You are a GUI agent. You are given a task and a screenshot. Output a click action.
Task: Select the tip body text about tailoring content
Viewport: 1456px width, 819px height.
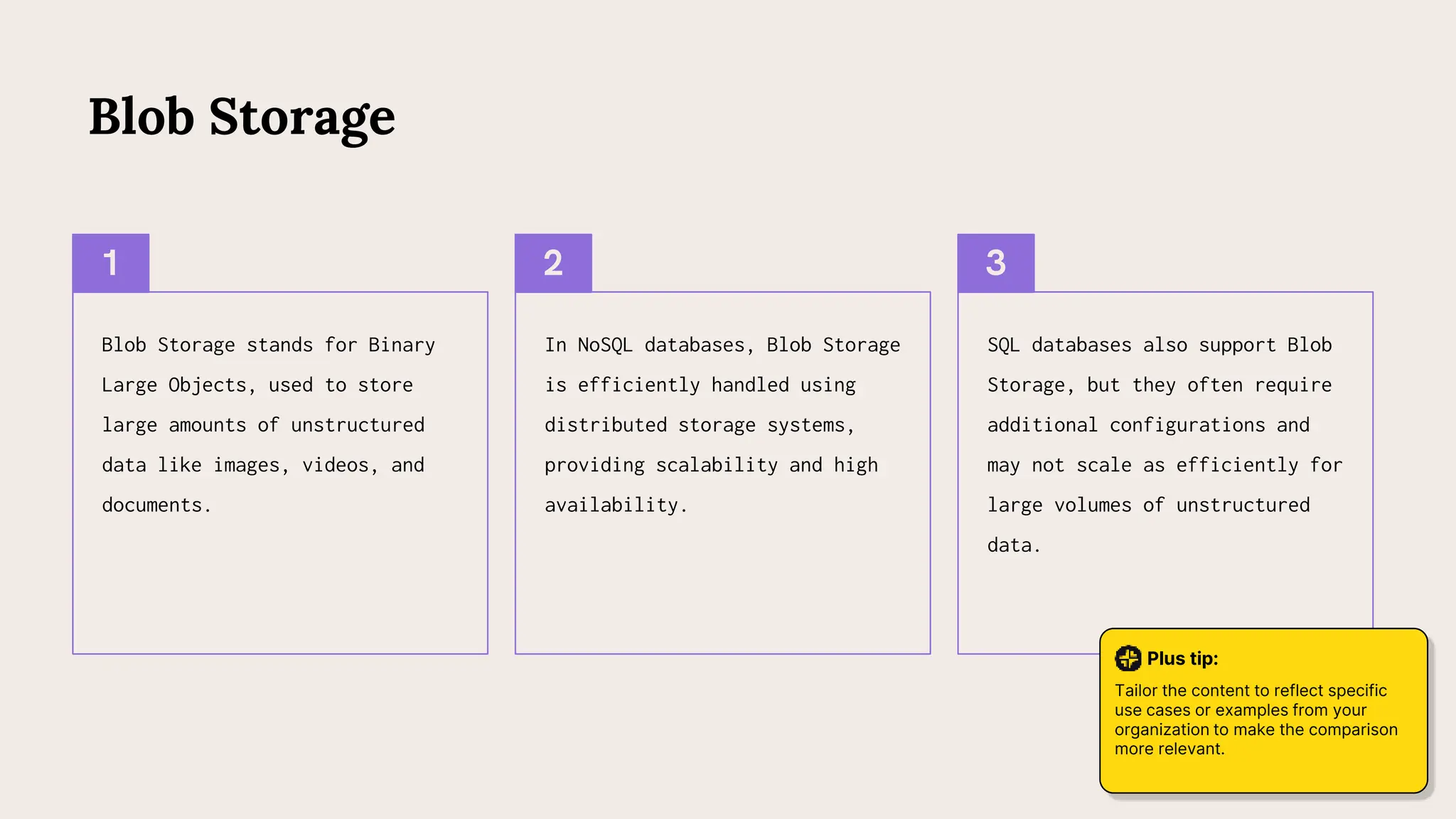pos(1256,719)
